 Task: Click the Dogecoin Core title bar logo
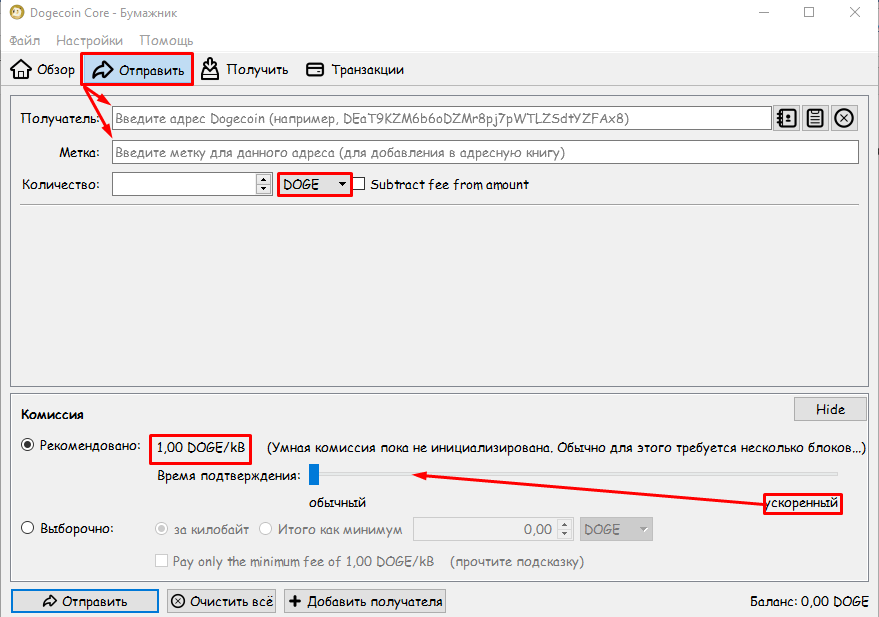click(x=17, y=13)
